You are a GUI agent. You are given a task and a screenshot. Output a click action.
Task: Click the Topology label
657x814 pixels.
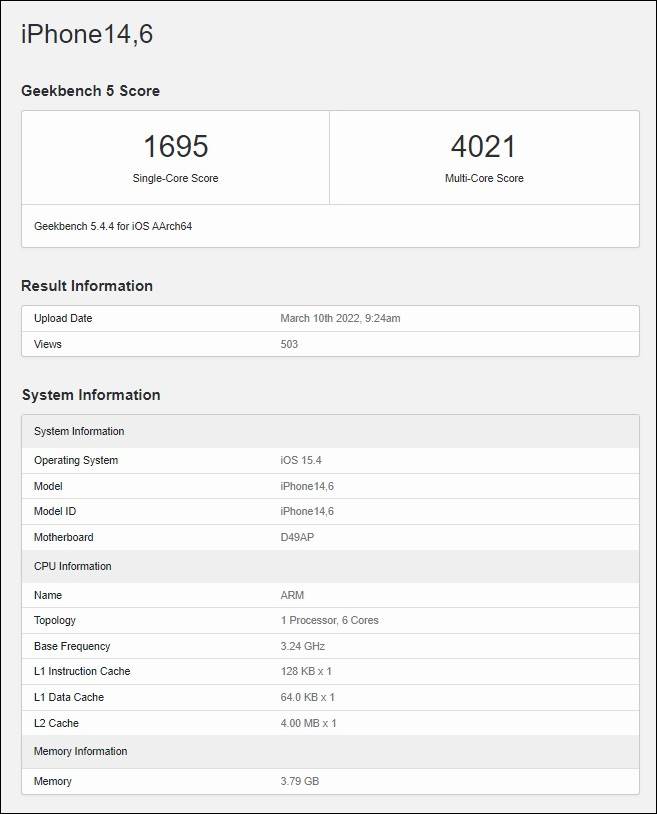coord(55,620)
